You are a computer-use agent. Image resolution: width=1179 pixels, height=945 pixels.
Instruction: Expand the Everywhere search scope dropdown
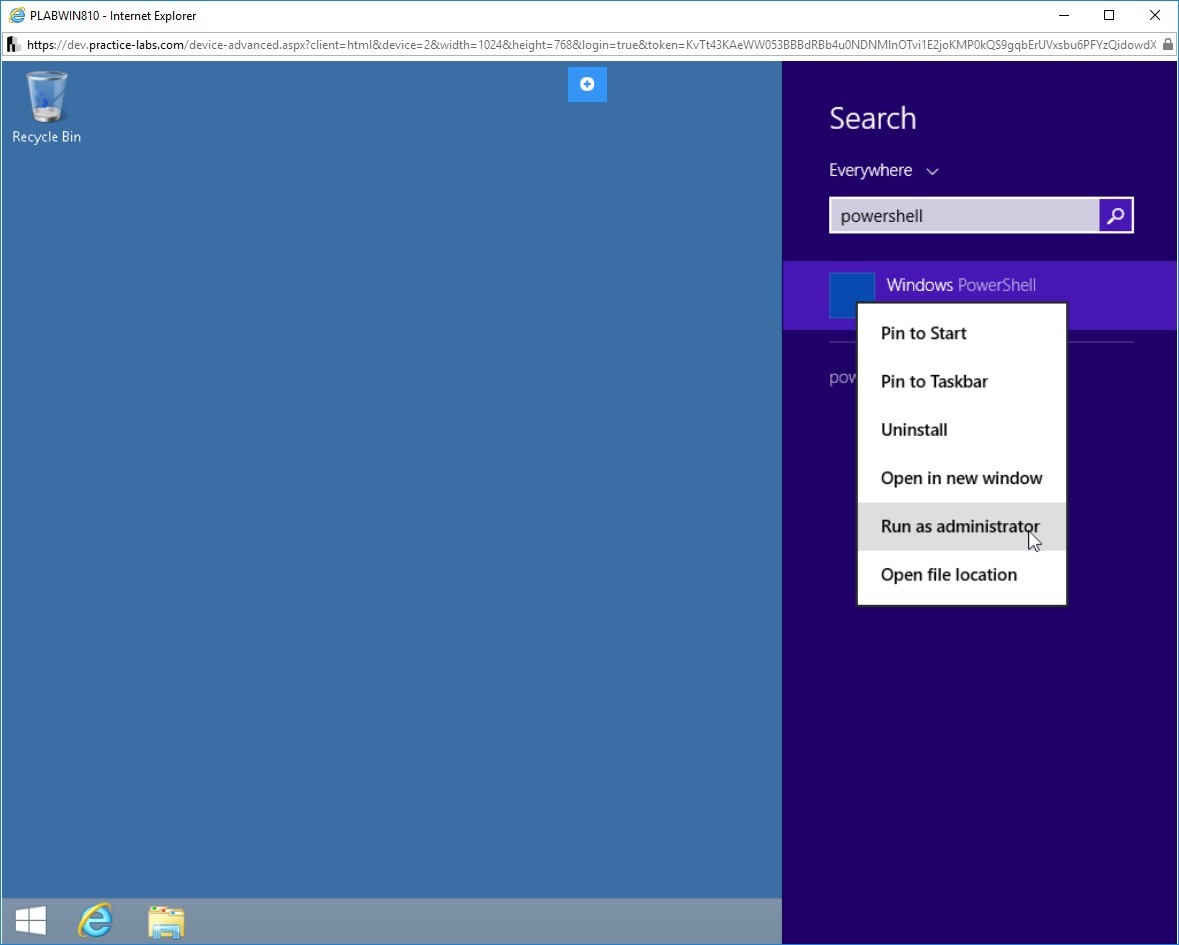point(883,171)
